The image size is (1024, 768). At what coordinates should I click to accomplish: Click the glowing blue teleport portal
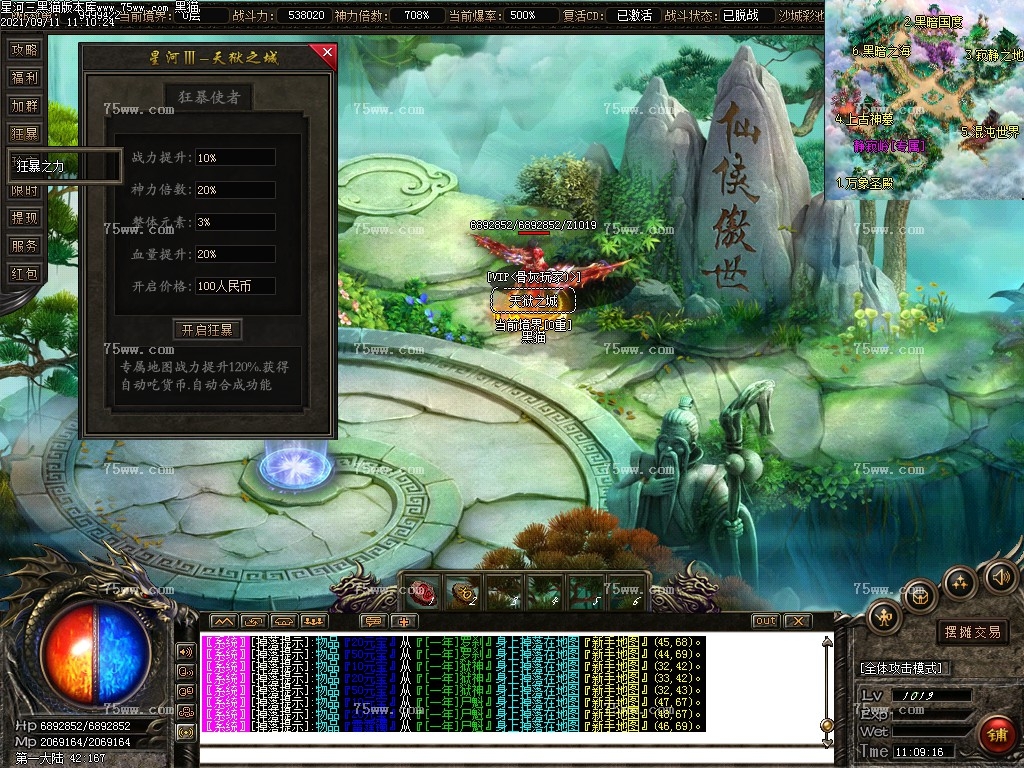click(295, 466)
